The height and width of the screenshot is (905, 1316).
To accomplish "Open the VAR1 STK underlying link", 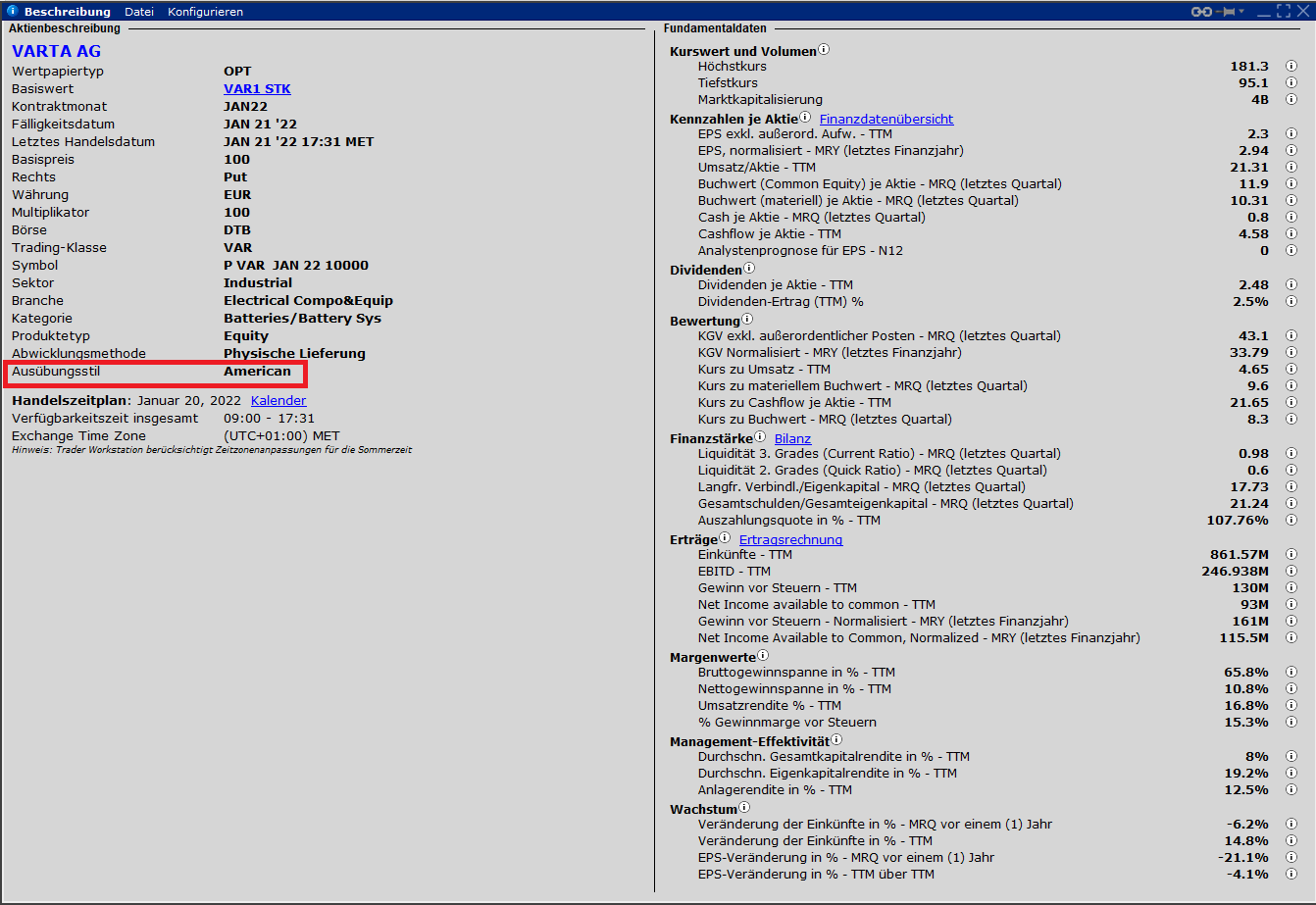I will [x=257, y=89].
